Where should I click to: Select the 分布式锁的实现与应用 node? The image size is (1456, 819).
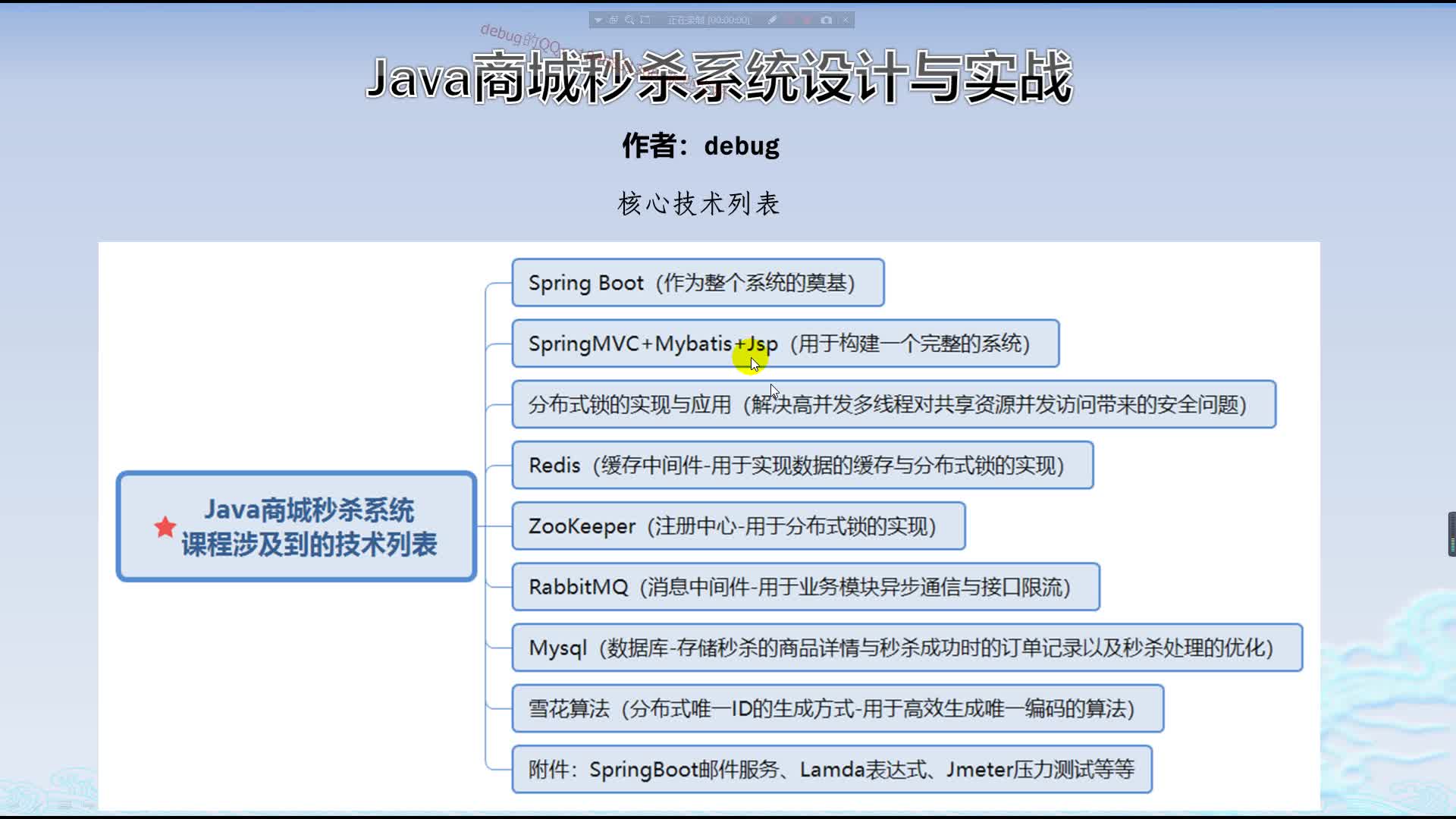pos(894,404)
